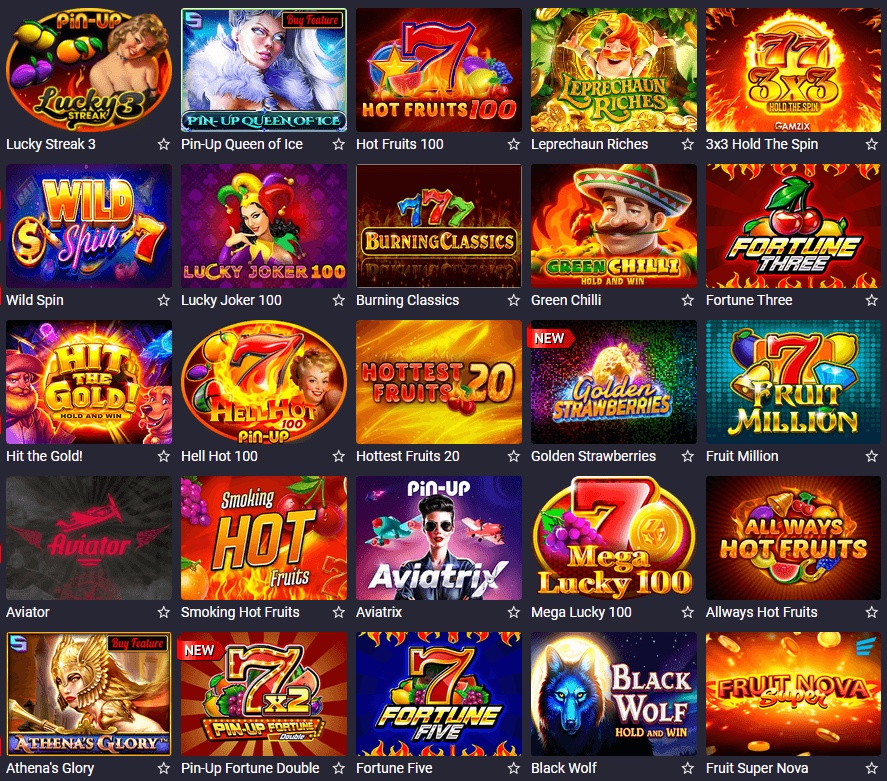The width and height of the screenshot is (887, 781).
Task: Add Green Chilli to favorites star
Action: (687, 300)
